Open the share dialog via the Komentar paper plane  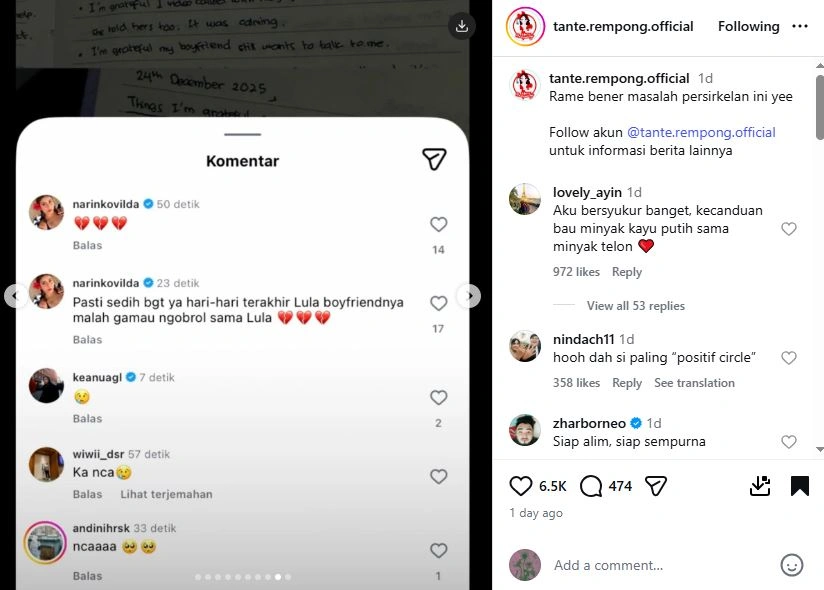[435, 159]
